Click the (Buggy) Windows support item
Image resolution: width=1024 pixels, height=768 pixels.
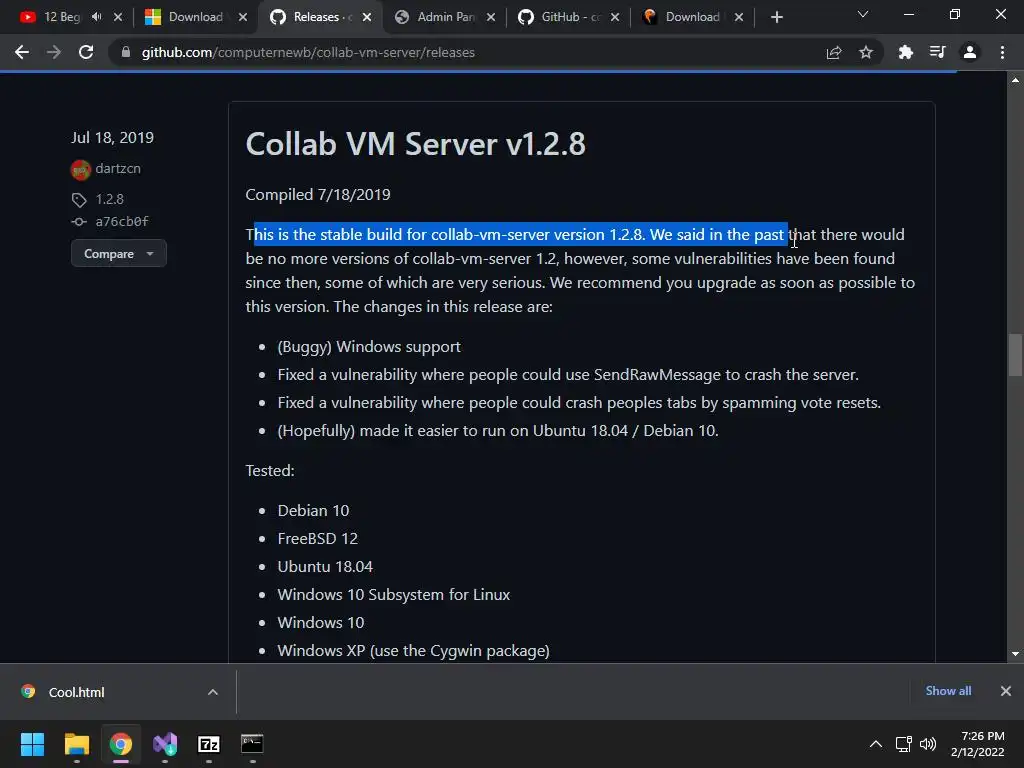[369, 347]
